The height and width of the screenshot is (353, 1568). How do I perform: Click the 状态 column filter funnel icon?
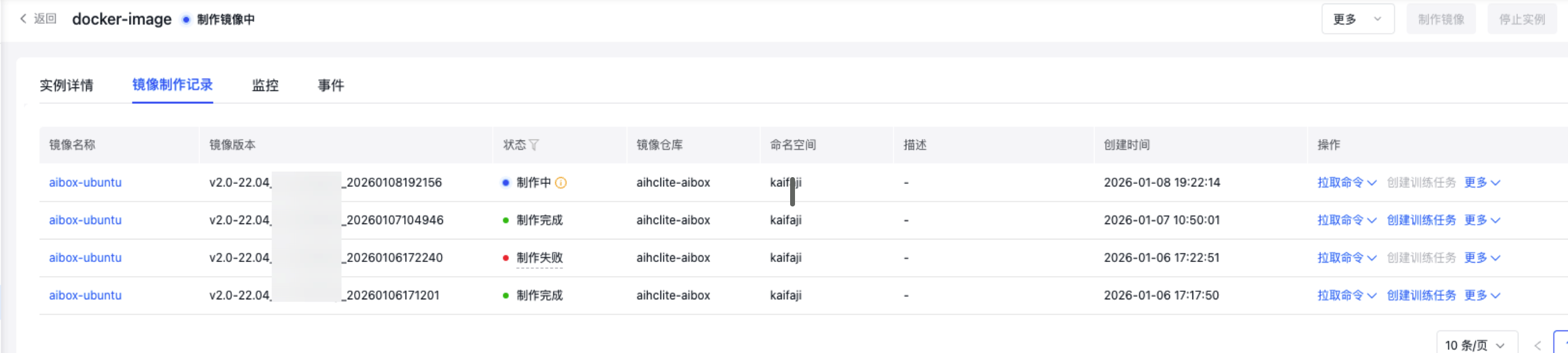(534, 145)
